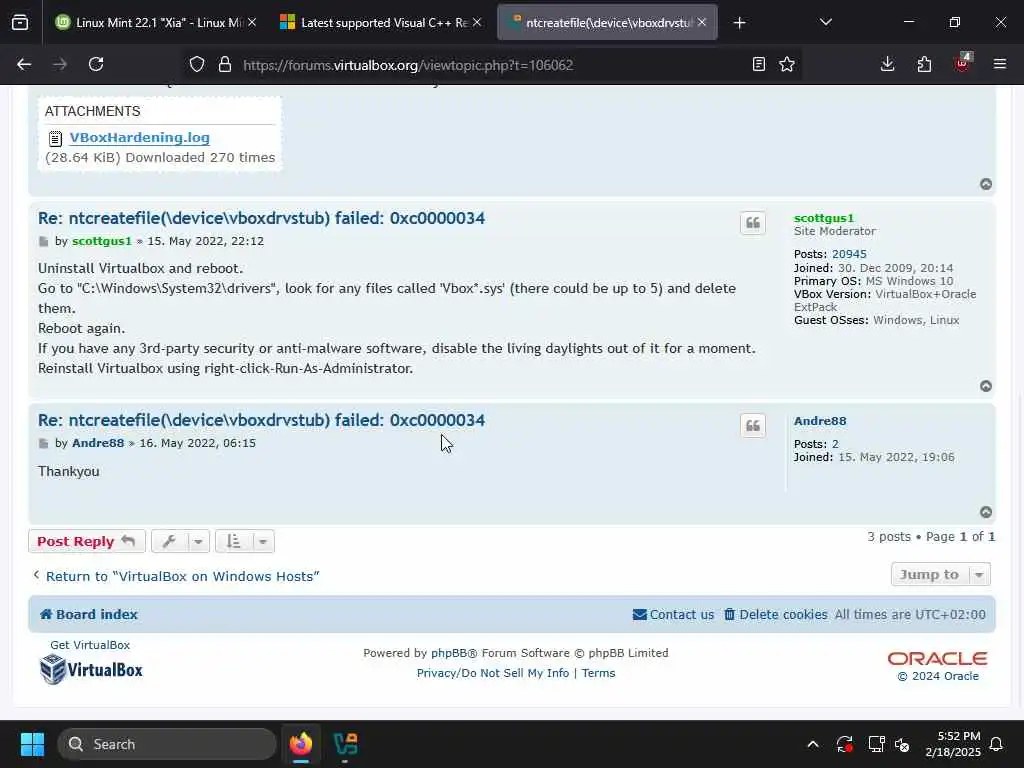Click the address bar URL
The width and height of the screenshot is (1024, 768).
(408, 65)
